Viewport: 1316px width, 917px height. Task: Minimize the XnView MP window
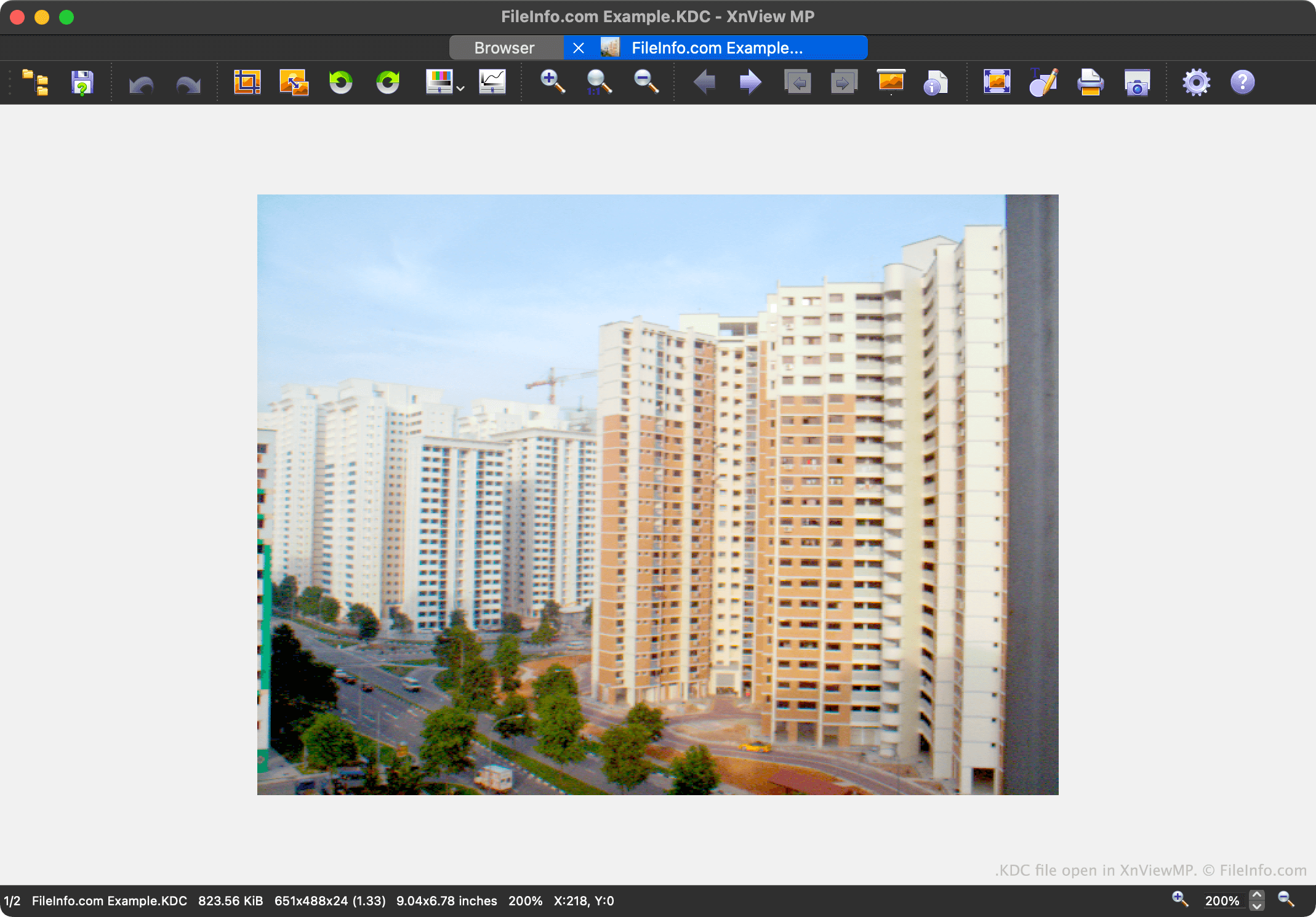[x=42, y=17]
